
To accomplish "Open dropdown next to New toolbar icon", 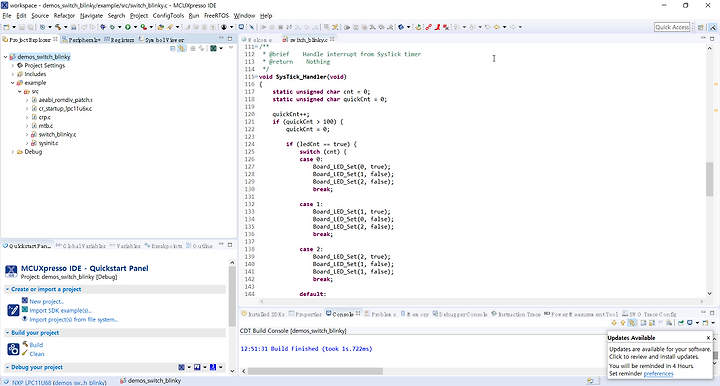I will [13, 27].
